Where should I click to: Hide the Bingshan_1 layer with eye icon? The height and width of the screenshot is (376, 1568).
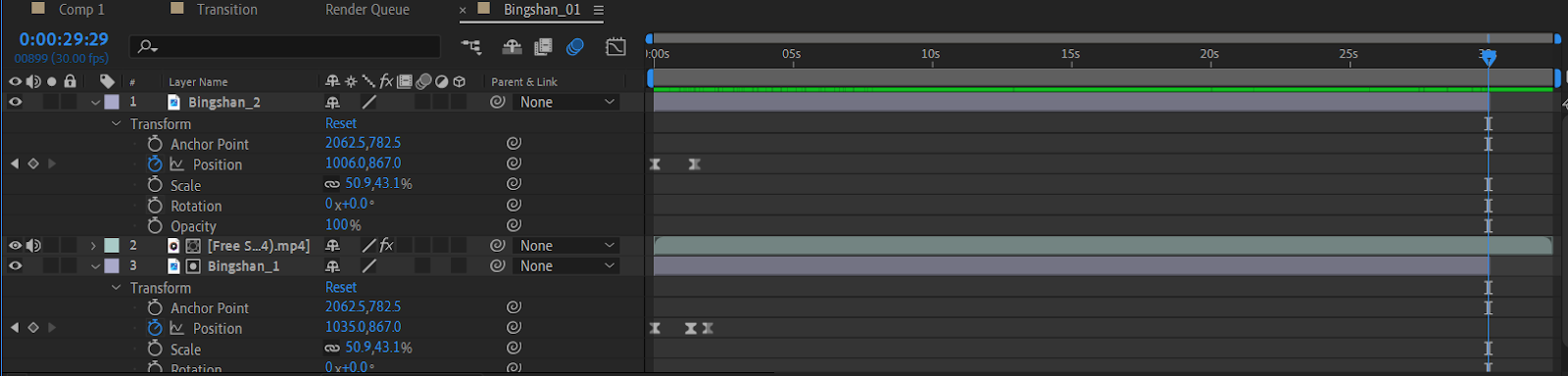pos(15,265)
